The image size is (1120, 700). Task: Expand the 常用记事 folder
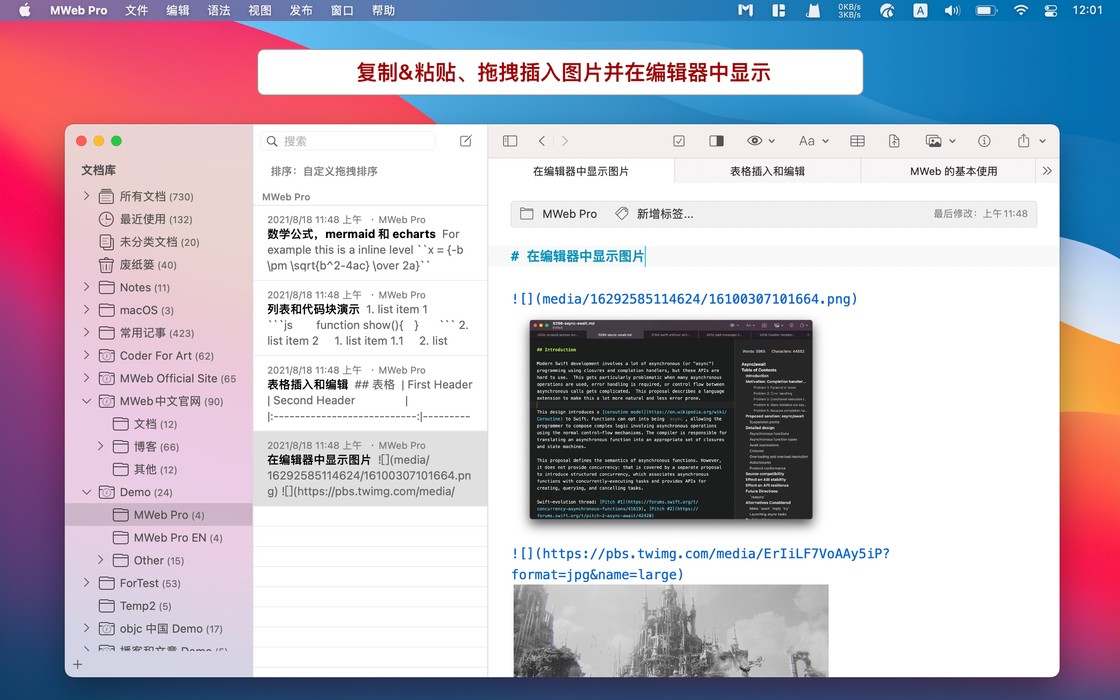[86, 332]
